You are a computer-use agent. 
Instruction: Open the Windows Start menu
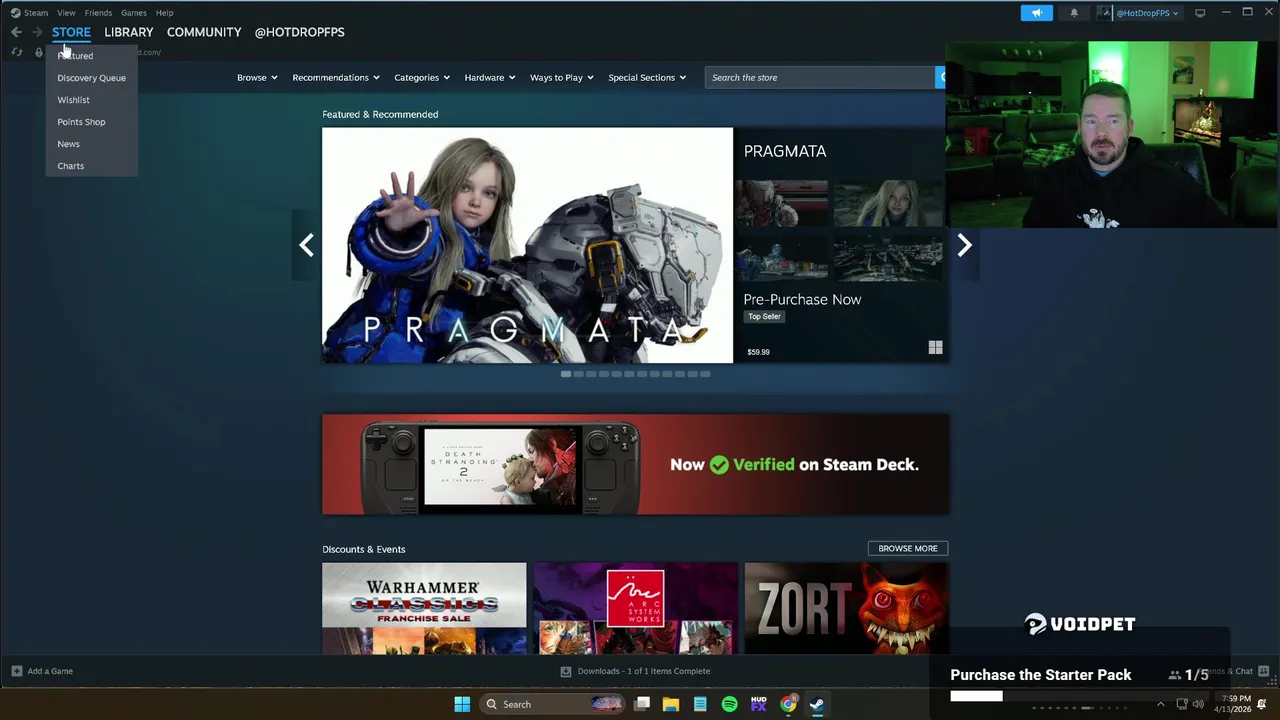pyautogui.click(x=462, y=704)
